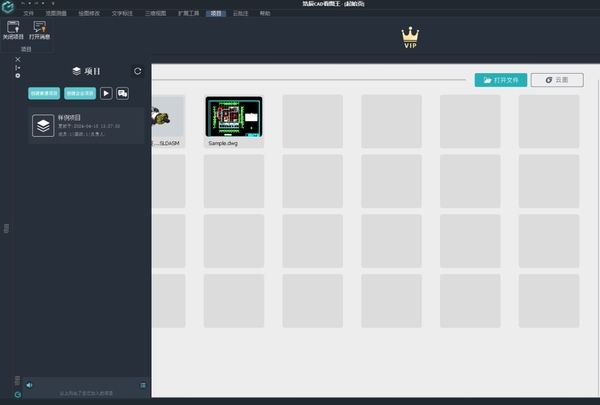Image resolution: width=600 pixels, height=405 pixels.
Task: Click the 云图 cloud drawings button
Action: (x=557, y=80)
